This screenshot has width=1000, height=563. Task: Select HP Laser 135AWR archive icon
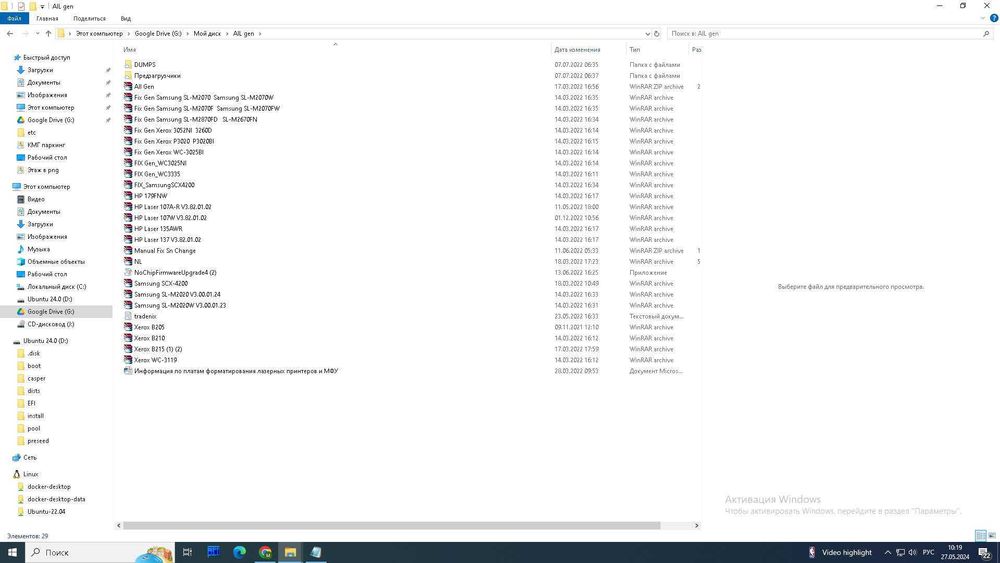coord(128,228)
